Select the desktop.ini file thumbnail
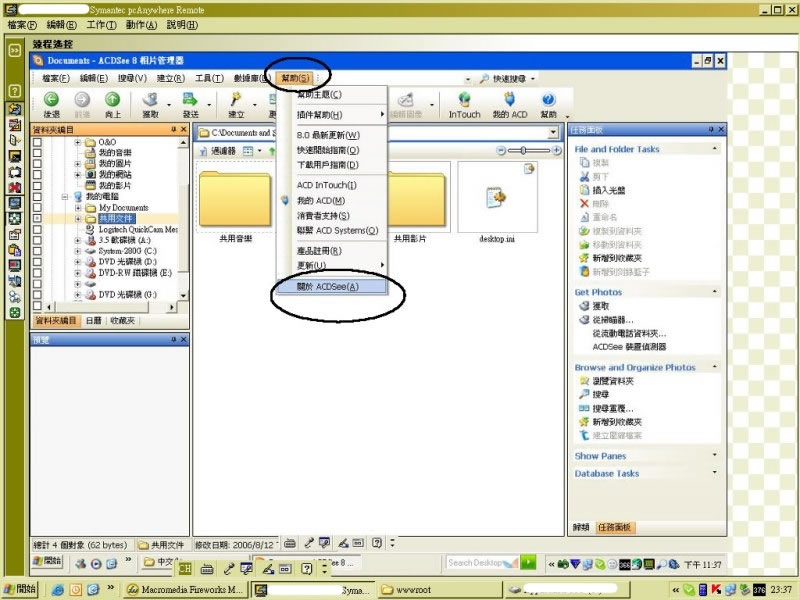 tap(497, 203)
